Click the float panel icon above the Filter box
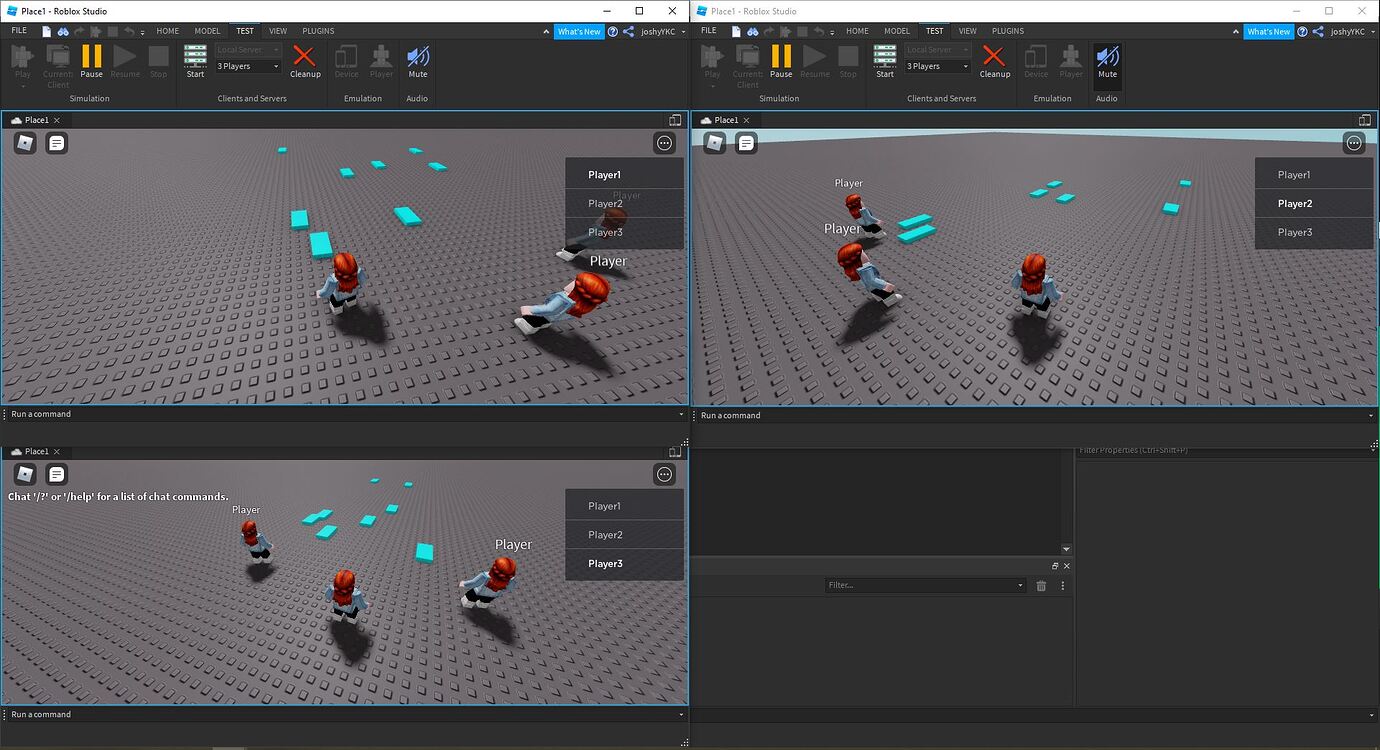This screenshot has width=1380, height=750. 1055,565
